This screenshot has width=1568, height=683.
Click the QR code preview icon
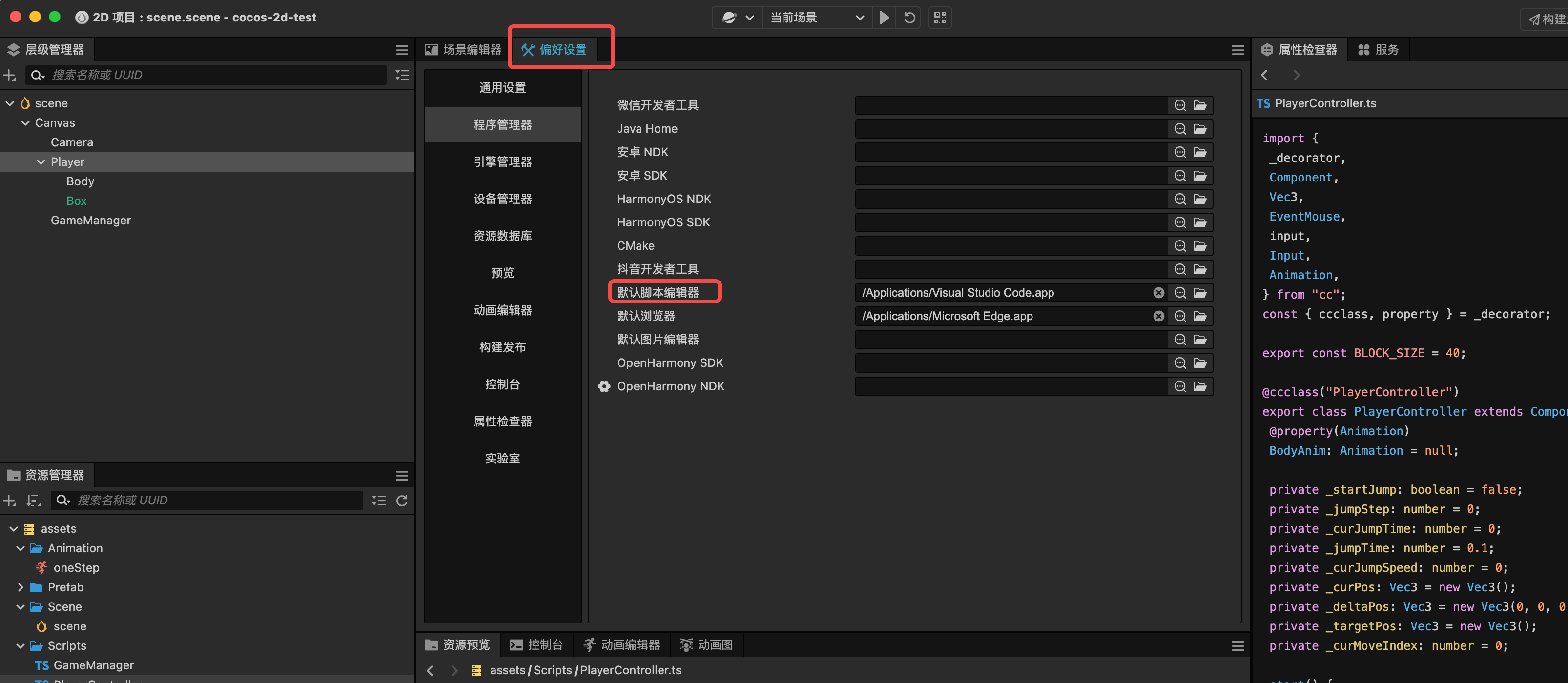tap(940, 18)
